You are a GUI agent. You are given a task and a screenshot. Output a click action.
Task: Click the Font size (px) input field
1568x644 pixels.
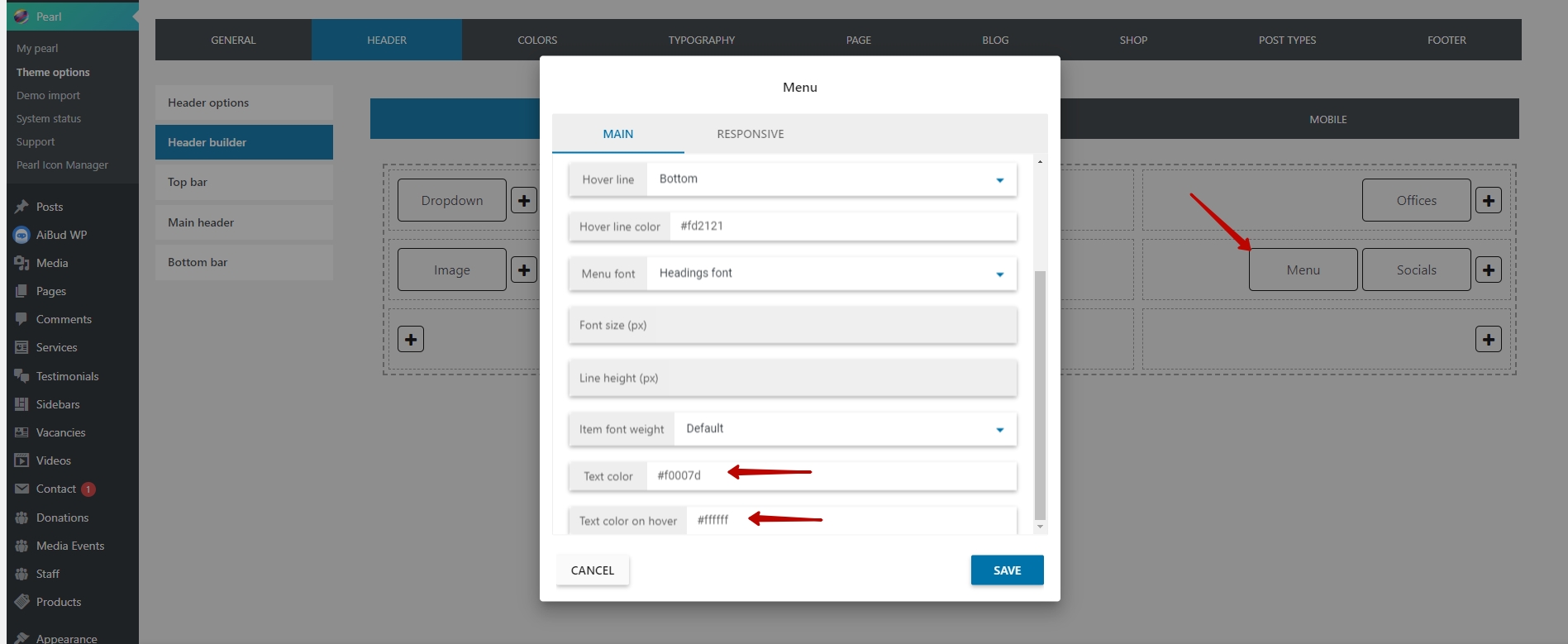[x=792, y=326]
